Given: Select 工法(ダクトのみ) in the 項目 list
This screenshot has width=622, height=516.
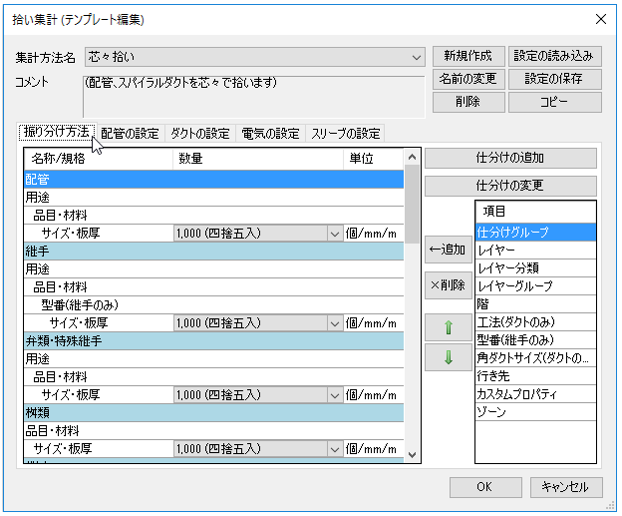Looking at the screenshot, I should coord(536,322).
